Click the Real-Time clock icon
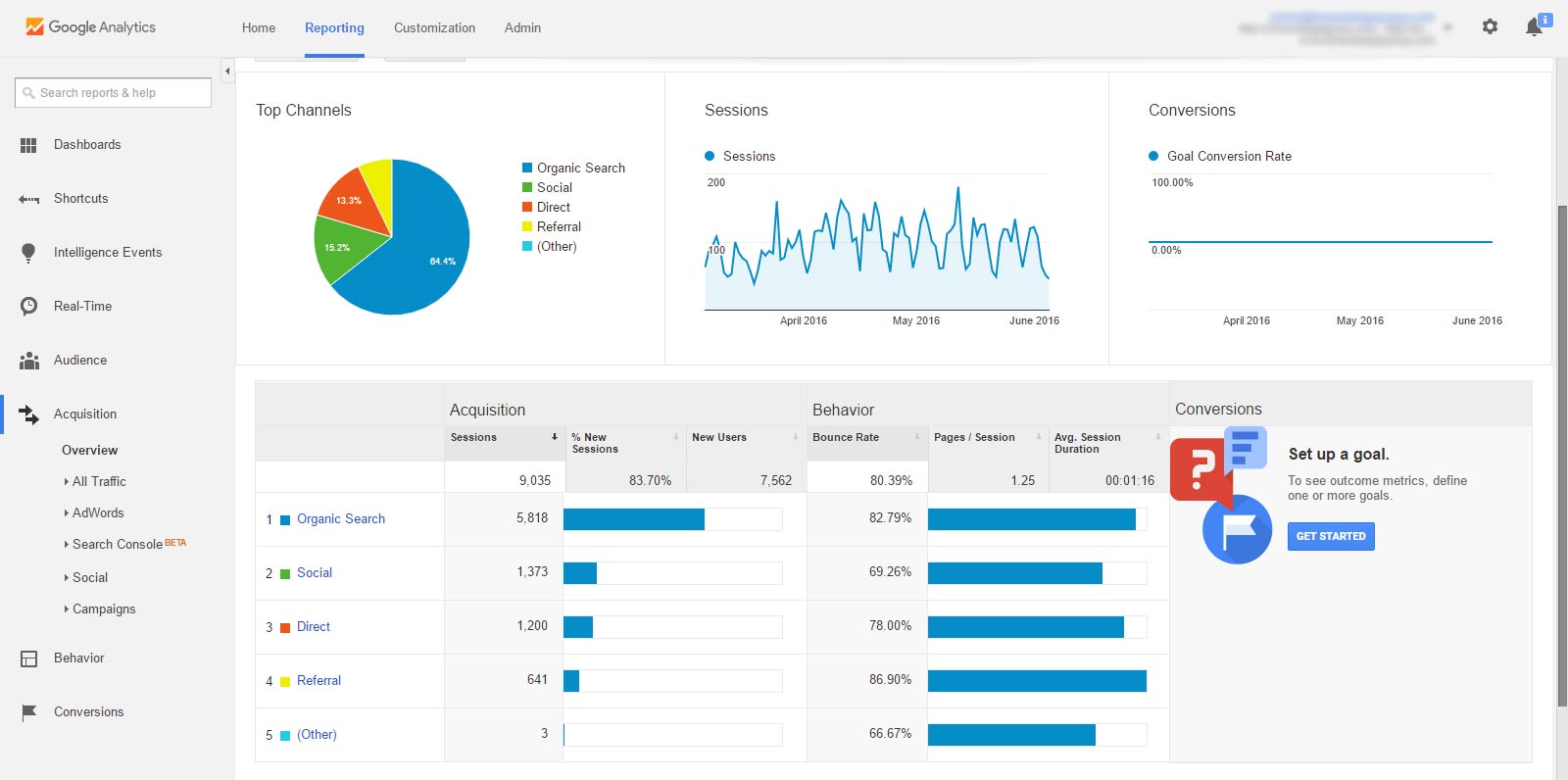 coord(28,307)
